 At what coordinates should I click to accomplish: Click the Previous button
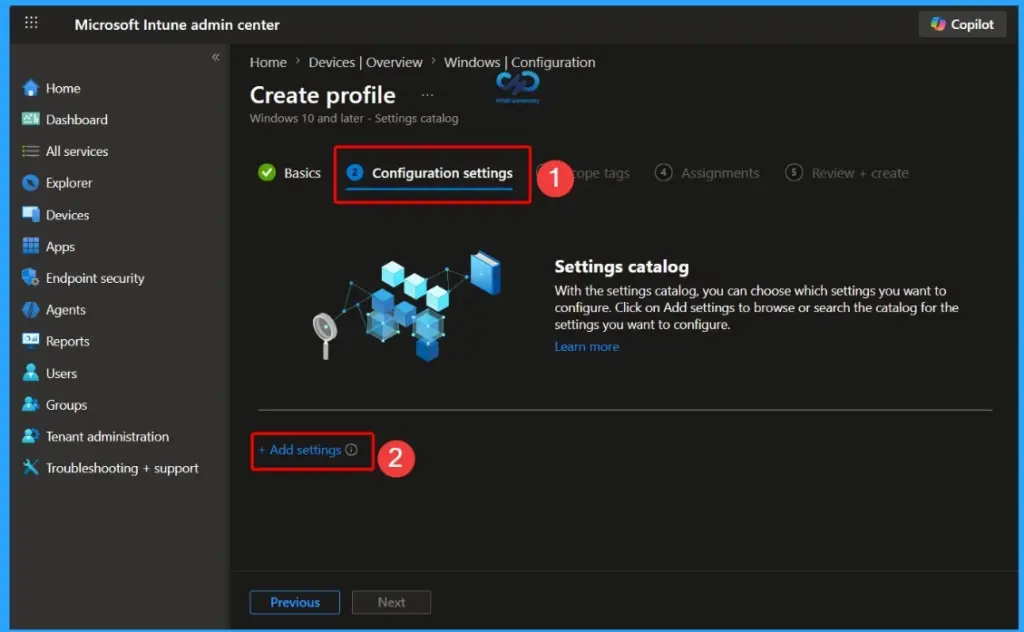(x=295, y=602)
